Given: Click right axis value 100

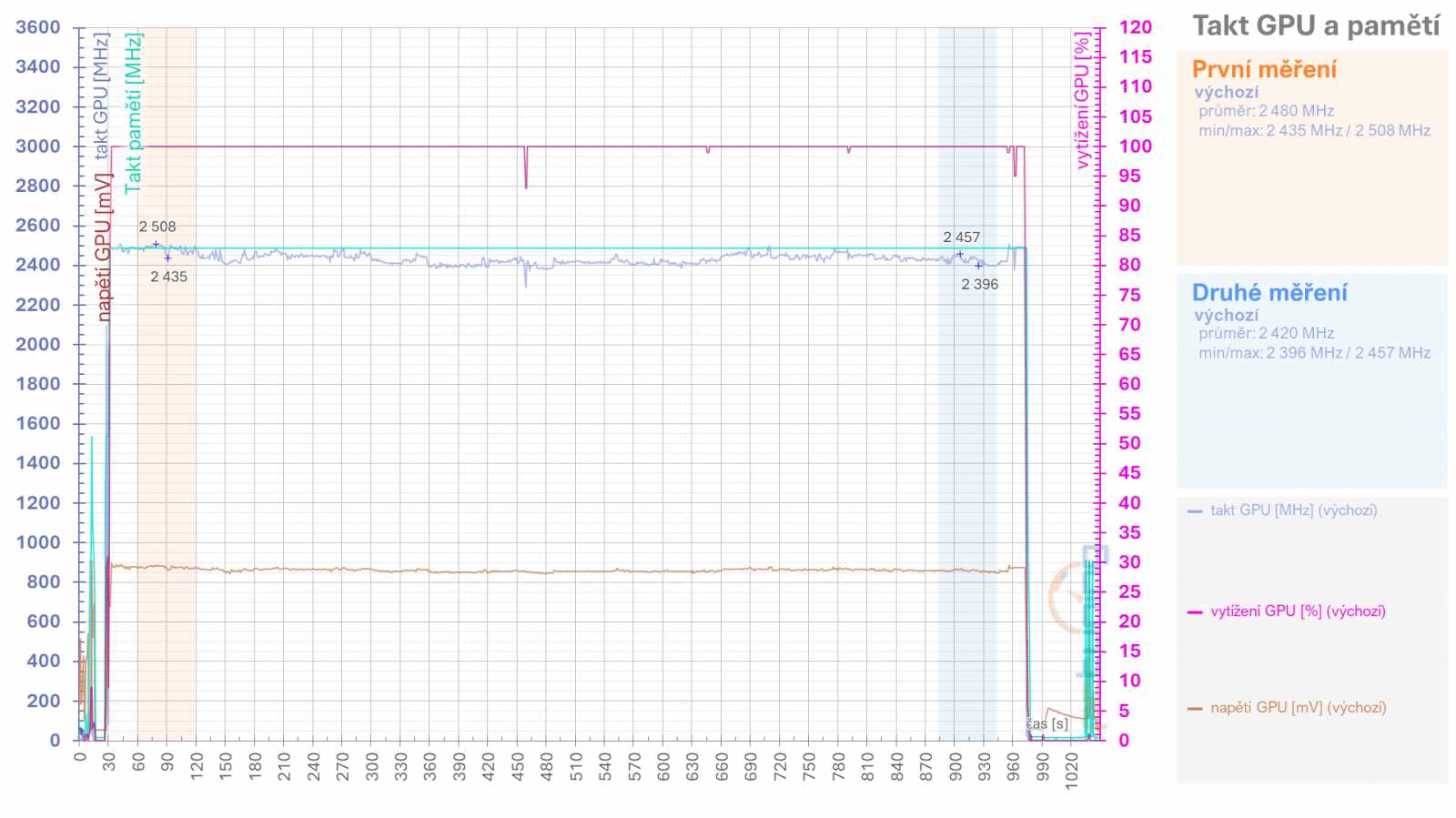Looking at the screenshot, I should coord(1135,146).
